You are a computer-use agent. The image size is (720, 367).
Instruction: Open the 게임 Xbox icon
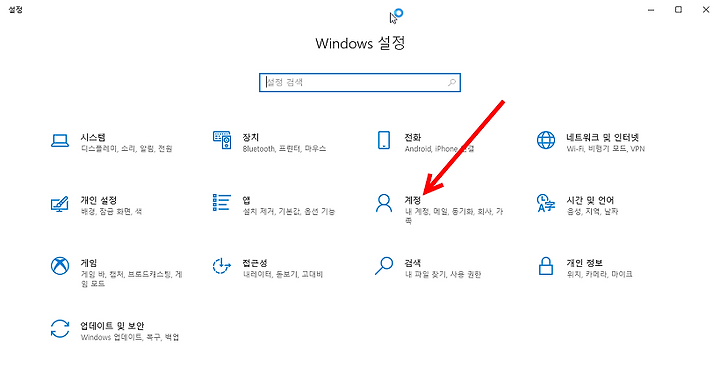coord(60,266)
